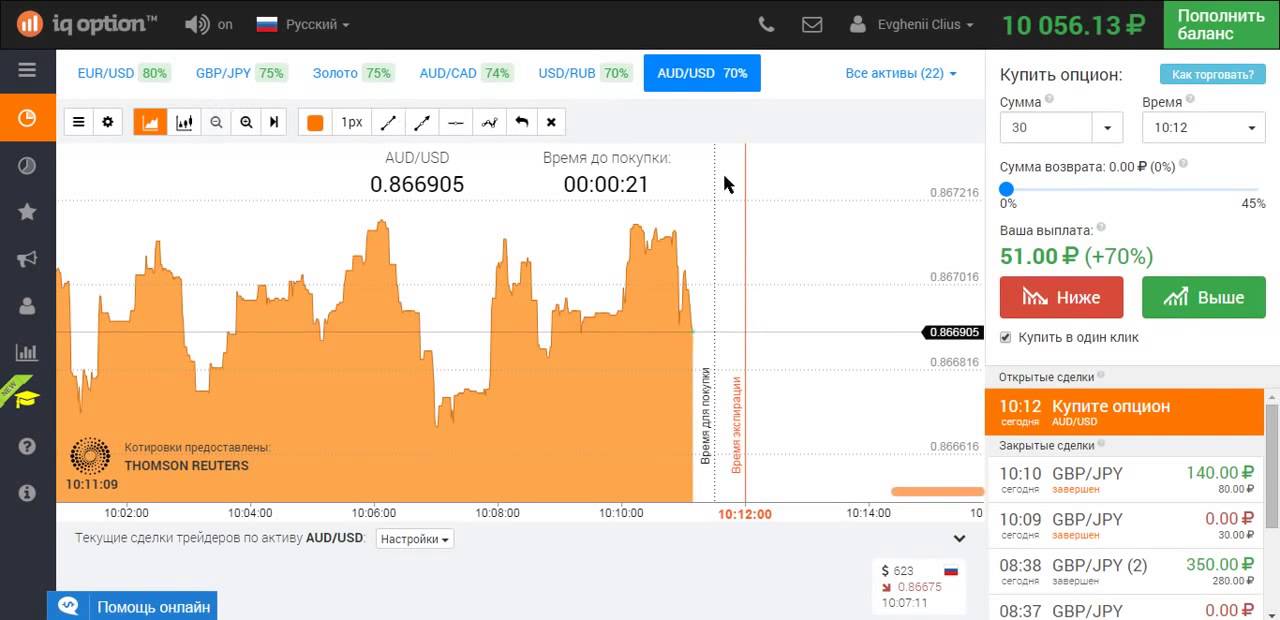Switch to AUD/CAD 74% tab

(x=465, y=73)
